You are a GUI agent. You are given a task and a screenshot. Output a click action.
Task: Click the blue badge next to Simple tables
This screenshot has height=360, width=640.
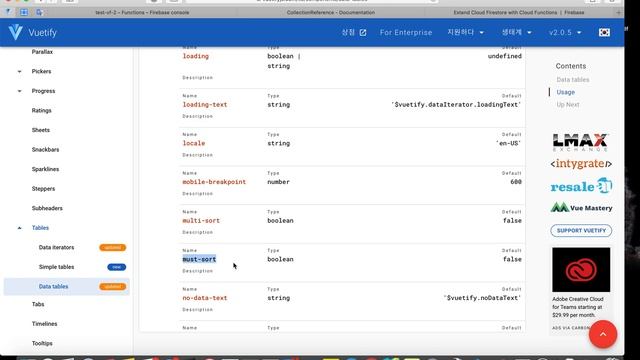pyautogui.click(x=117, y=267)
